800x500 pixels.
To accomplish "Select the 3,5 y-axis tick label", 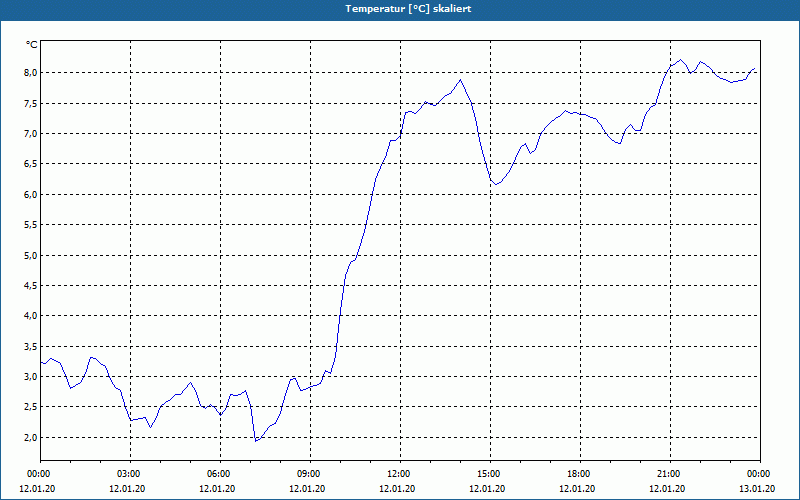I will [31, 347].
